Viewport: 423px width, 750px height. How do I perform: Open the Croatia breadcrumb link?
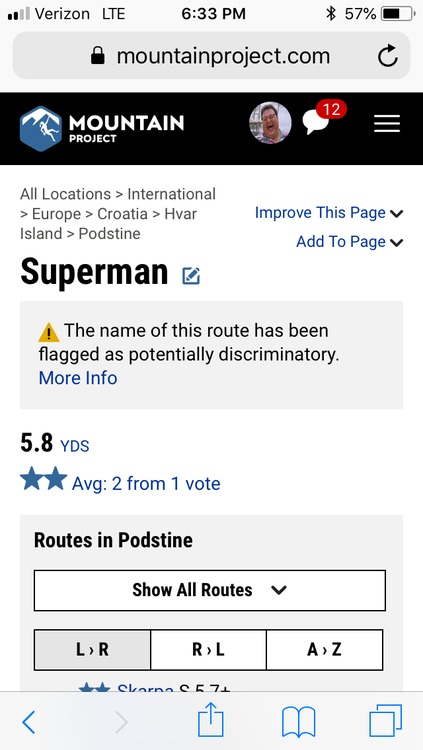(122, 214)
